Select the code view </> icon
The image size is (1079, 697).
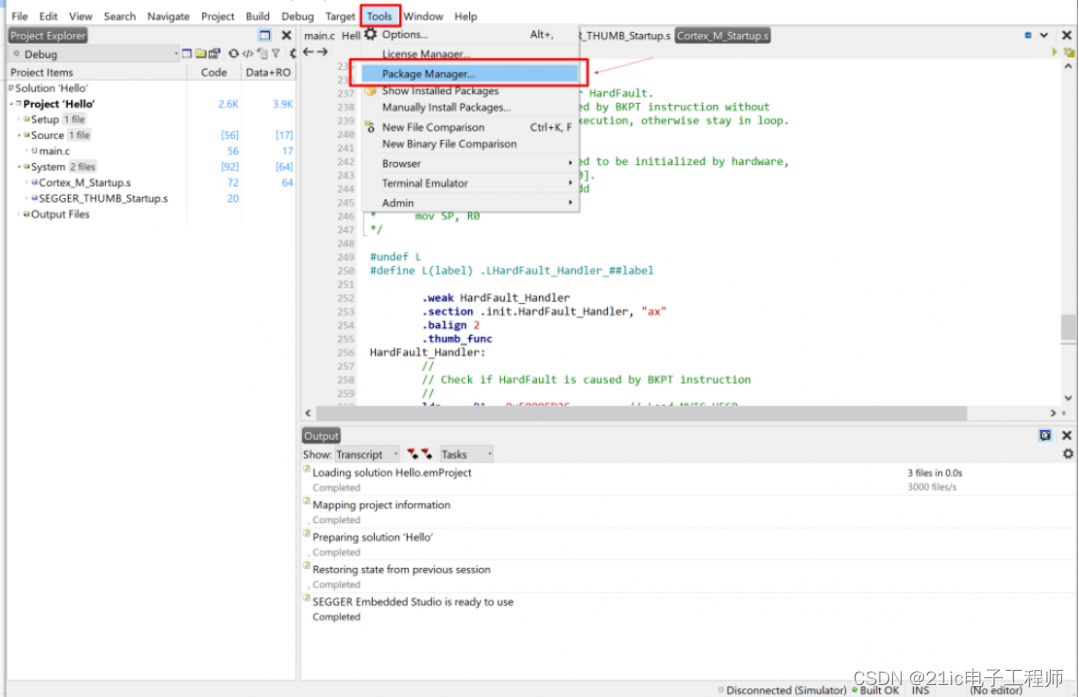point(247,53)
